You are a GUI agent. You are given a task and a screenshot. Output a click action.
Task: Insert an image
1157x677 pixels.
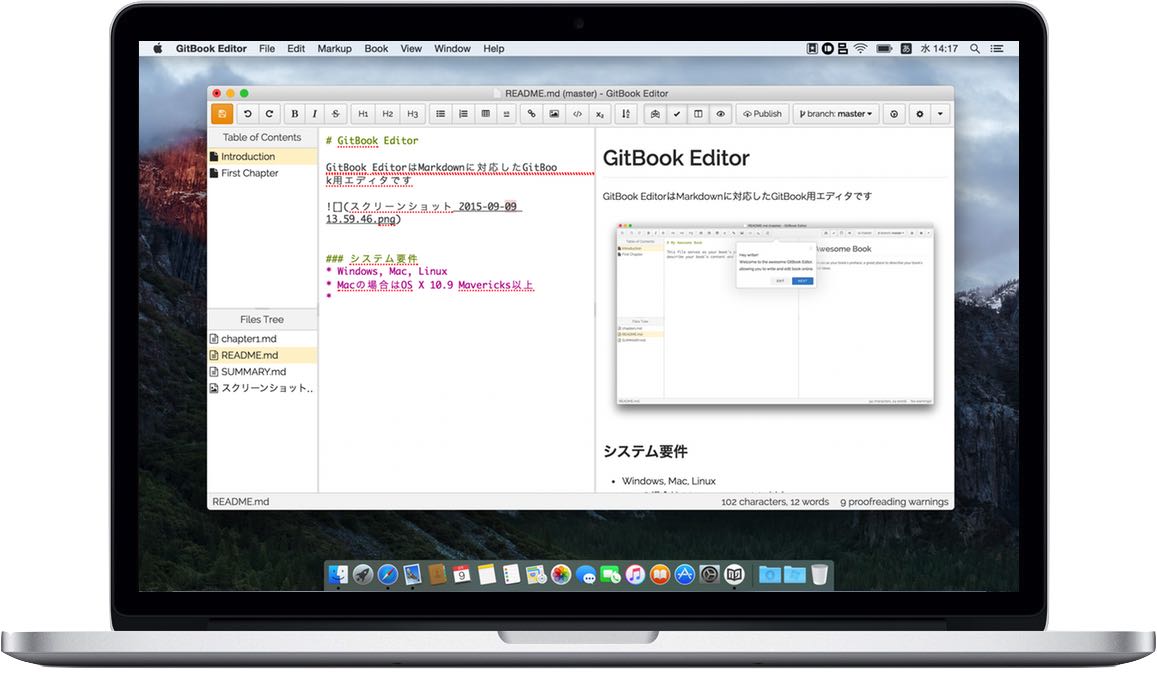coord(554,114)
